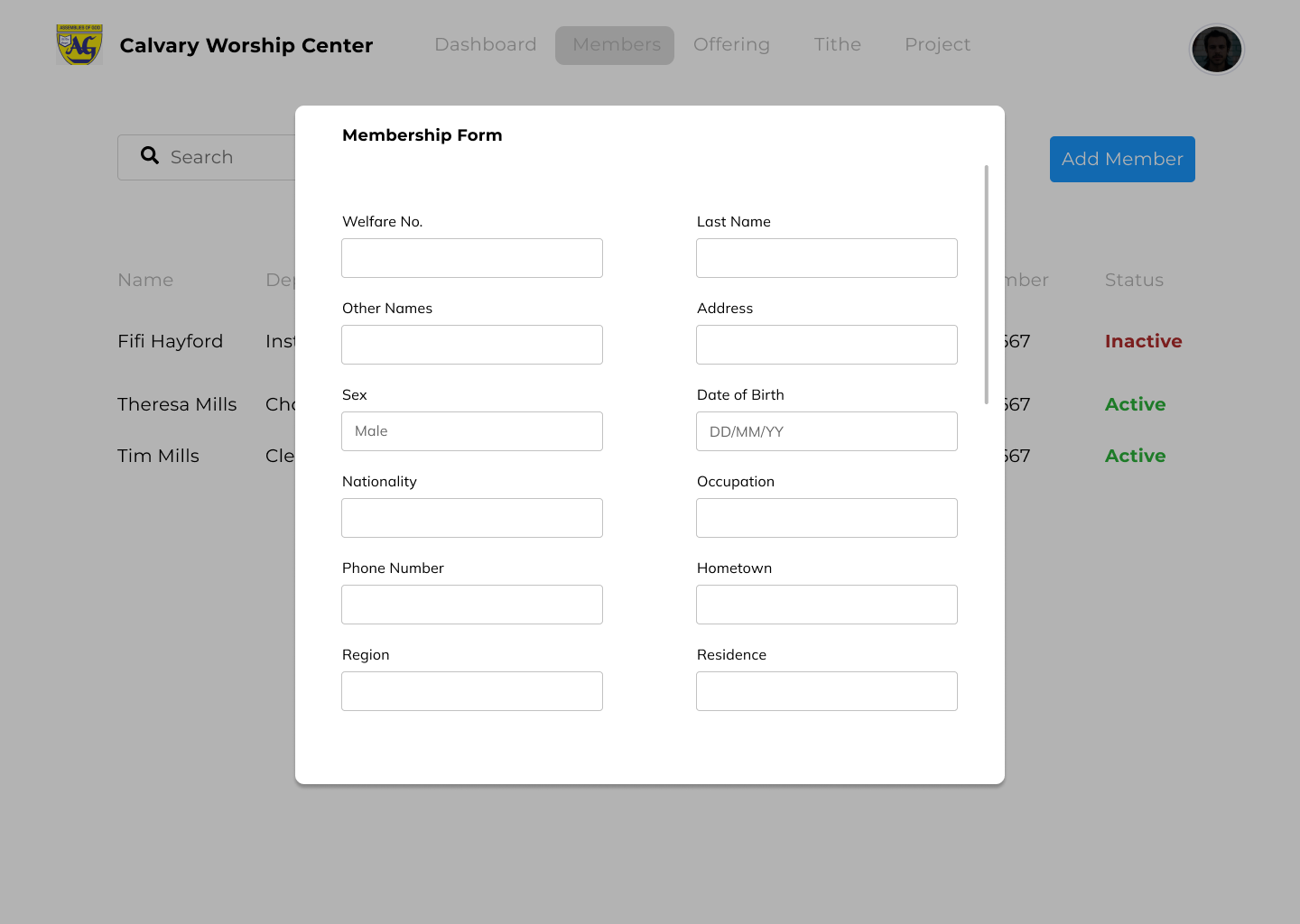
Task: Go to the Dashboard section
Action: click(485, 44)
